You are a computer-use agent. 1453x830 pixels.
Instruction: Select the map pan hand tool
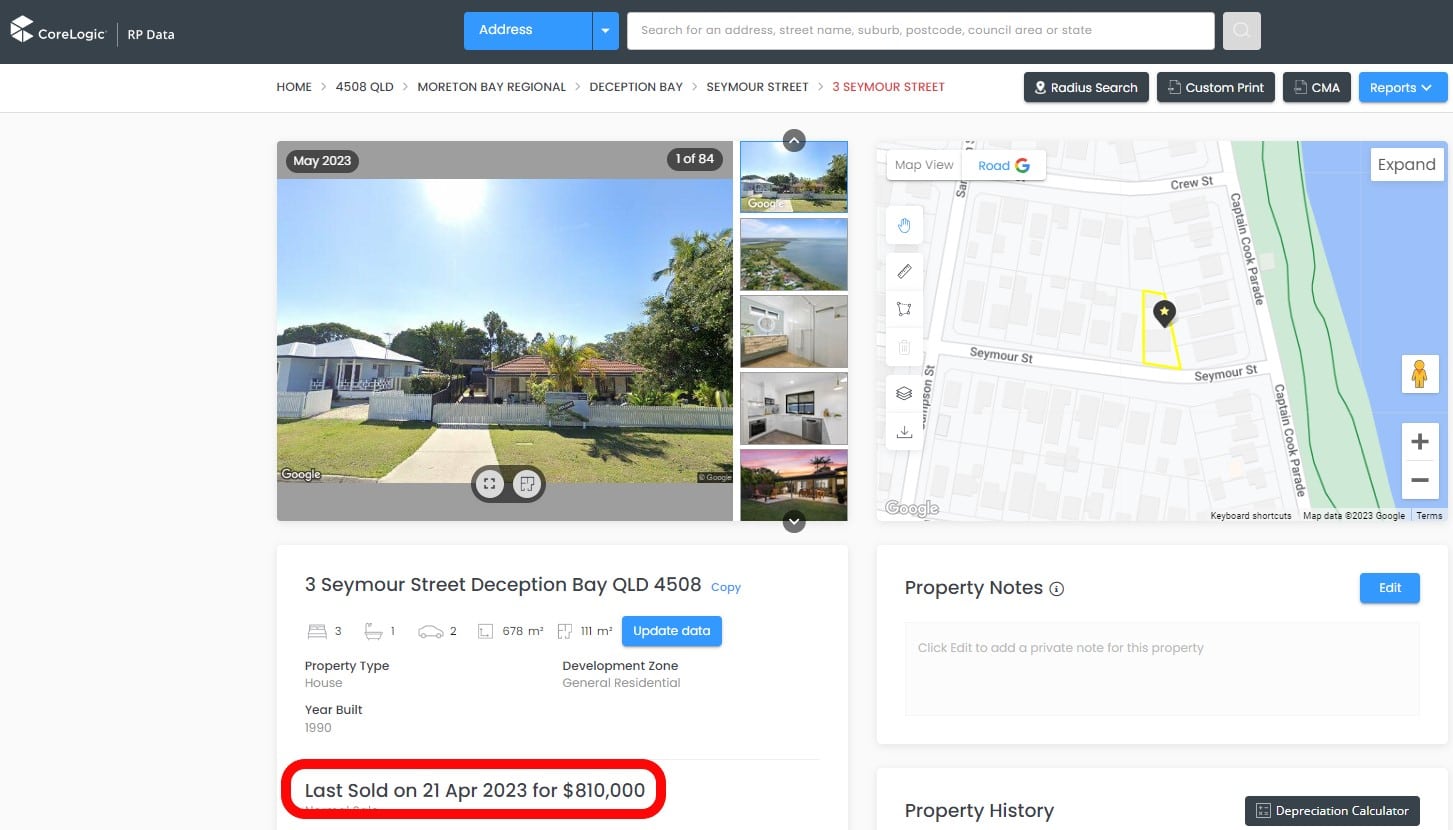click(x=904, y=226)
